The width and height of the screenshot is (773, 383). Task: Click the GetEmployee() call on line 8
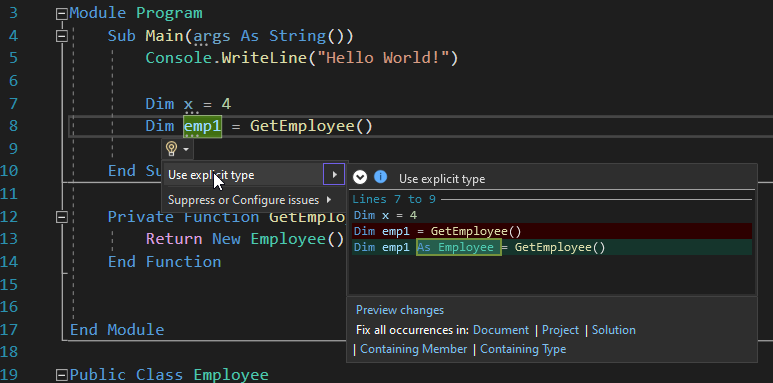pyautogui.click(x=311, y=127)
